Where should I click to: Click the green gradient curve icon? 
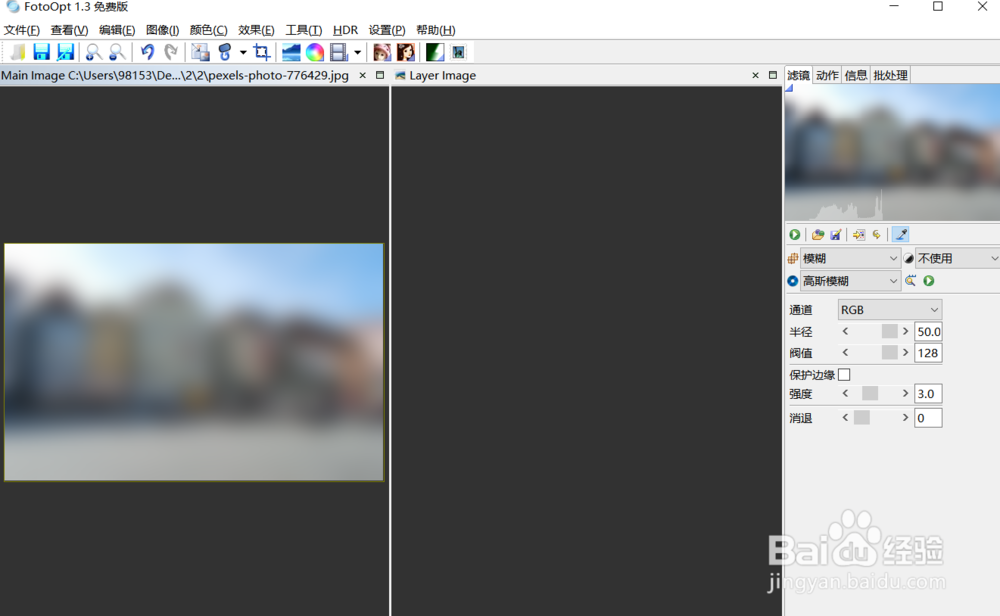point(435,52)
